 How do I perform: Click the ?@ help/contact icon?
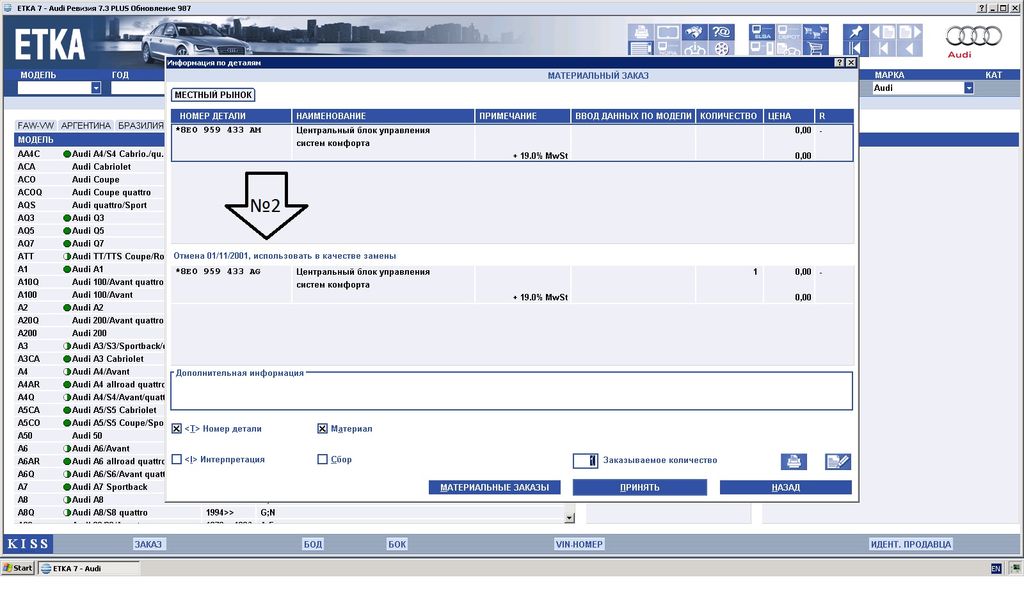click(x=722, y=32)
